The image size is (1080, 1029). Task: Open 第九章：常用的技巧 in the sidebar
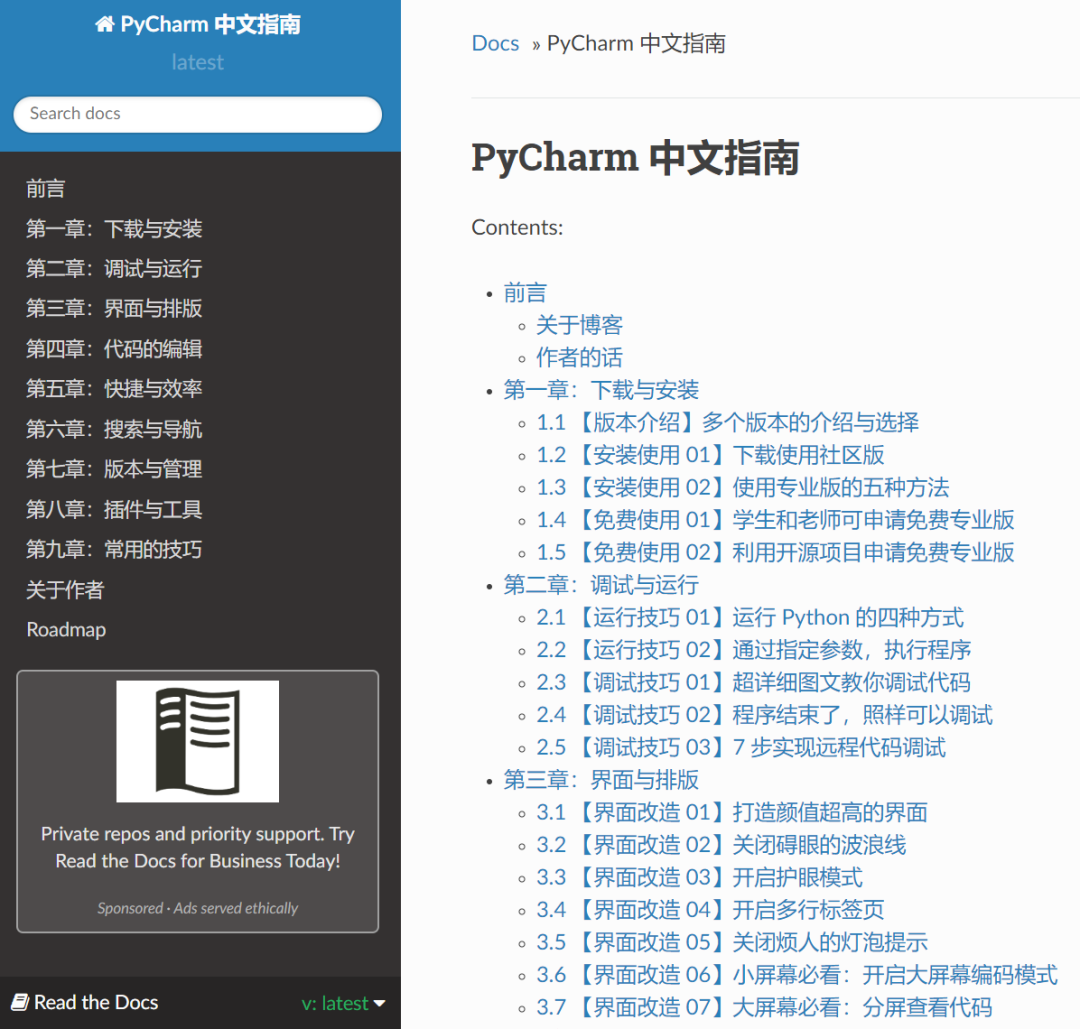[114, 549]
